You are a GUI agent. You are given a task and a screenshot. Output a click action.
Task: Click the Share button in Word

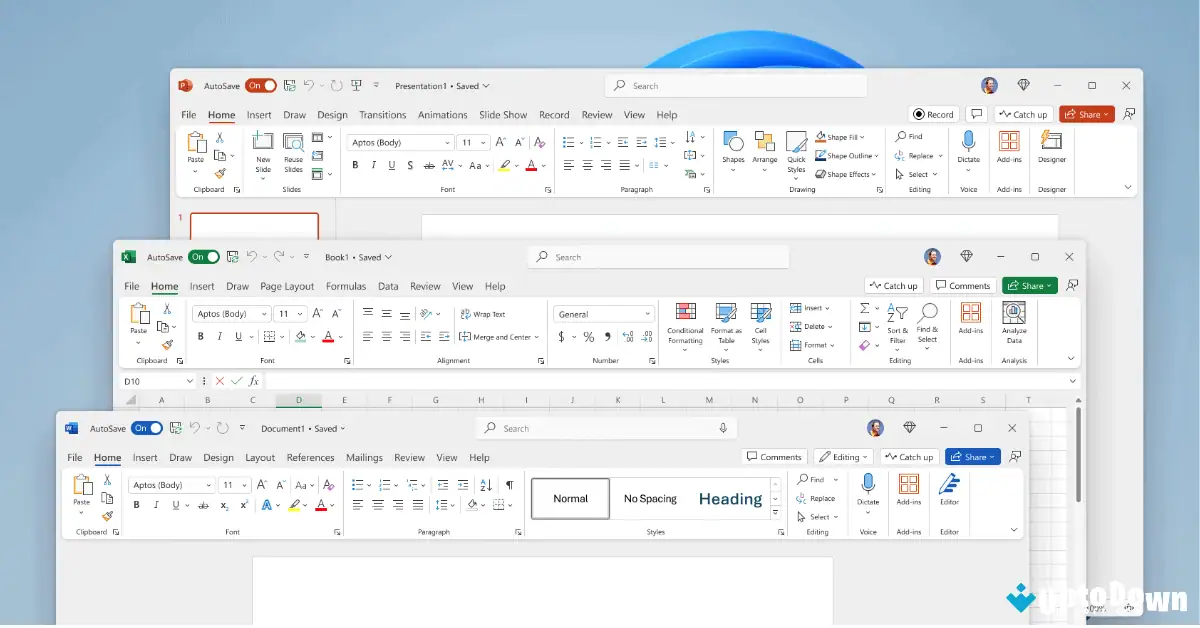pos(972,456)
